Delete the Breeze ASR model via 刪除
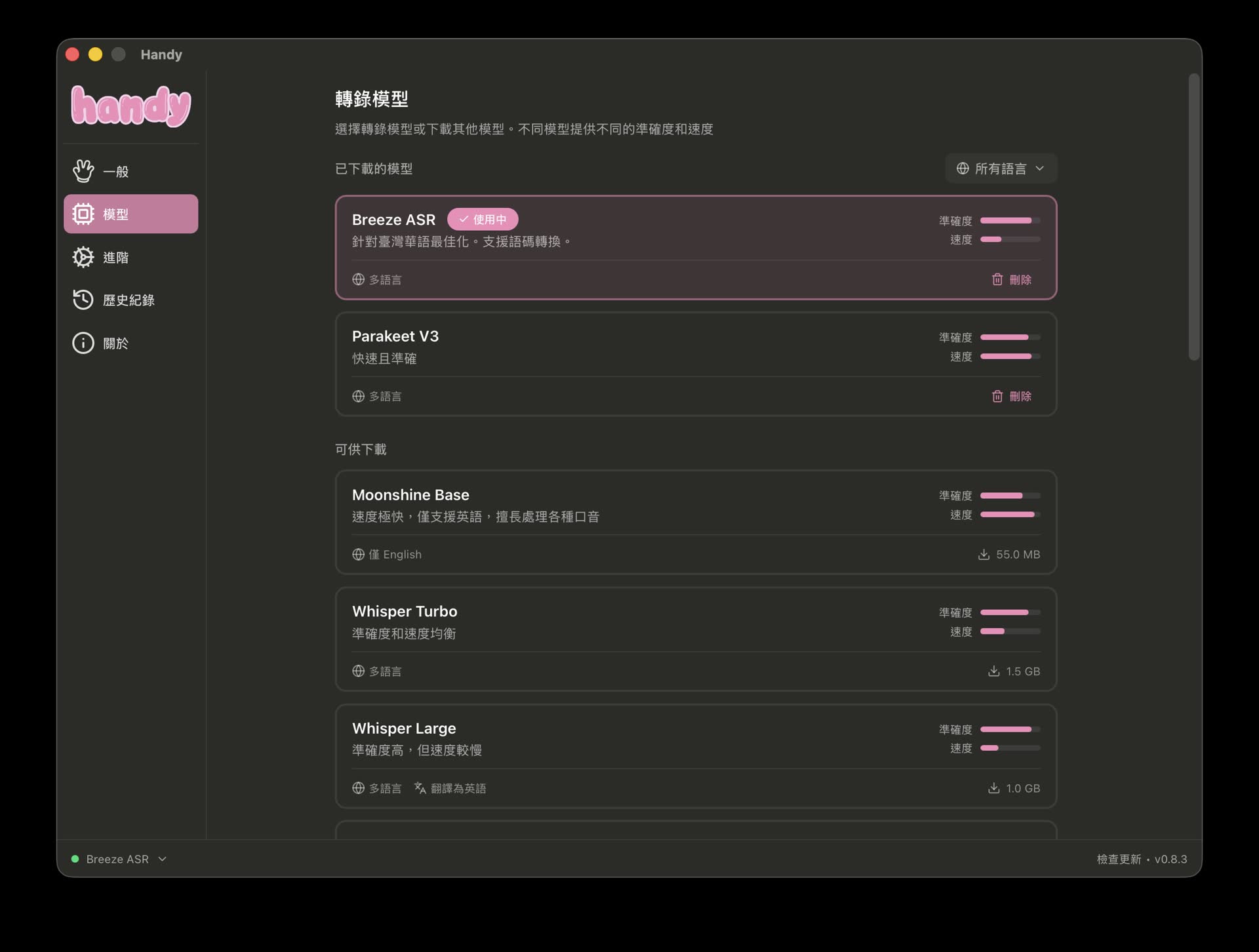Viewport: 1259px width, 952px height. coord(1012,279)
